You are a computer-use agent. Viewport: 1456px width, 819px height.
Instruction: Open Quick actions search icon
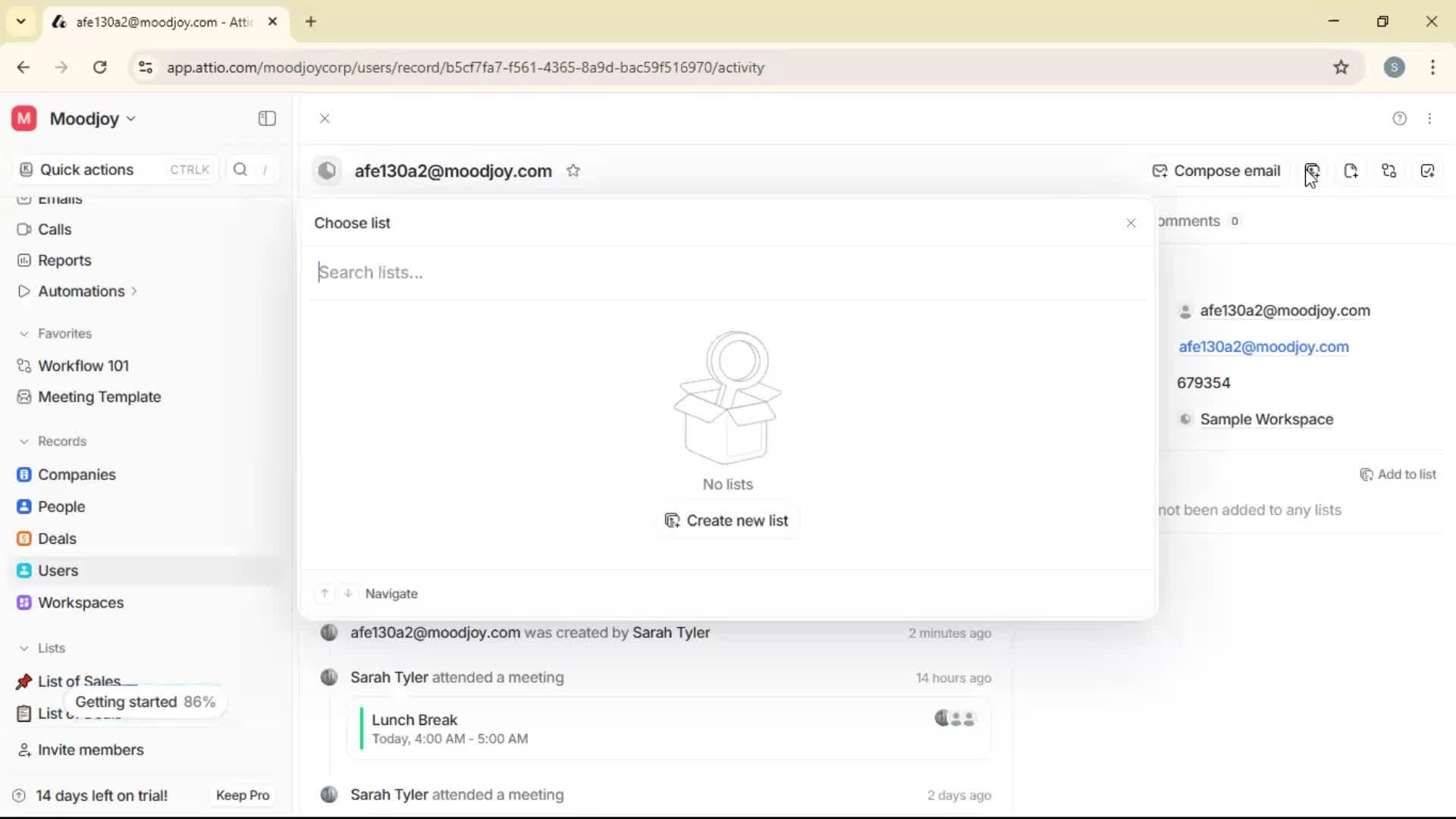[x=240, y=169]
